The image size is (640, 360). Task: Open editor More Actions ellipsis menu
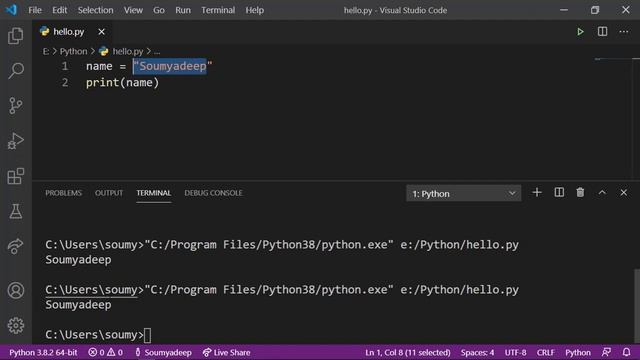click(x=624, y=32)
